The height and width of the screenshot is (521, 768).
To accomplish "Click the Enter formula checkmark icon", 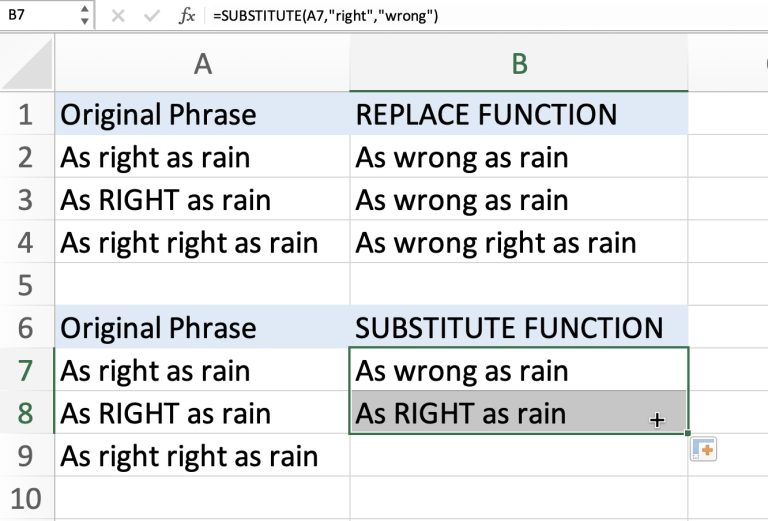I will pyautogui.click(x=151, y=16).
